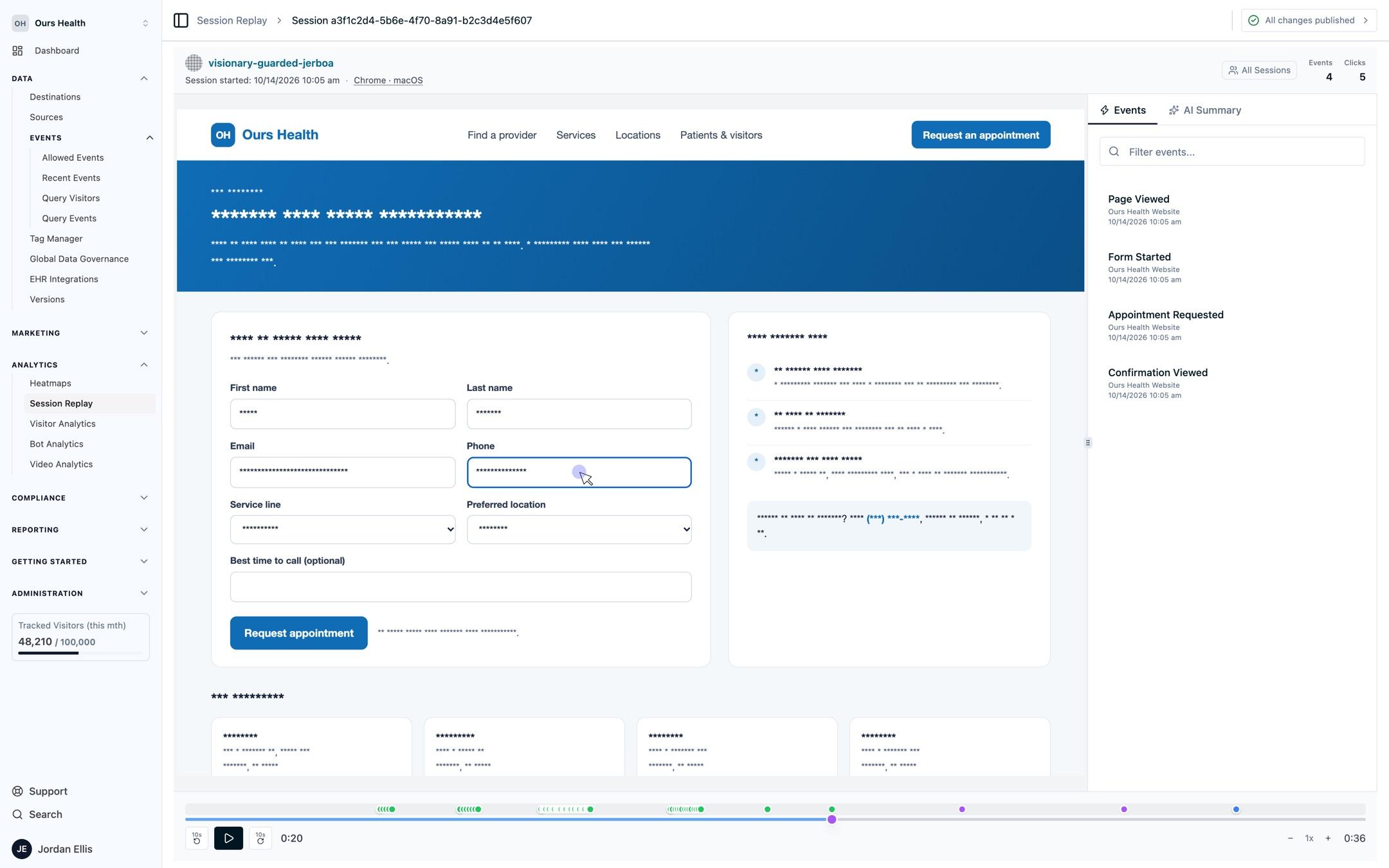Screen dimensions: 1389x868
Task: Select the Form Started event
Action: [1232, 268]
